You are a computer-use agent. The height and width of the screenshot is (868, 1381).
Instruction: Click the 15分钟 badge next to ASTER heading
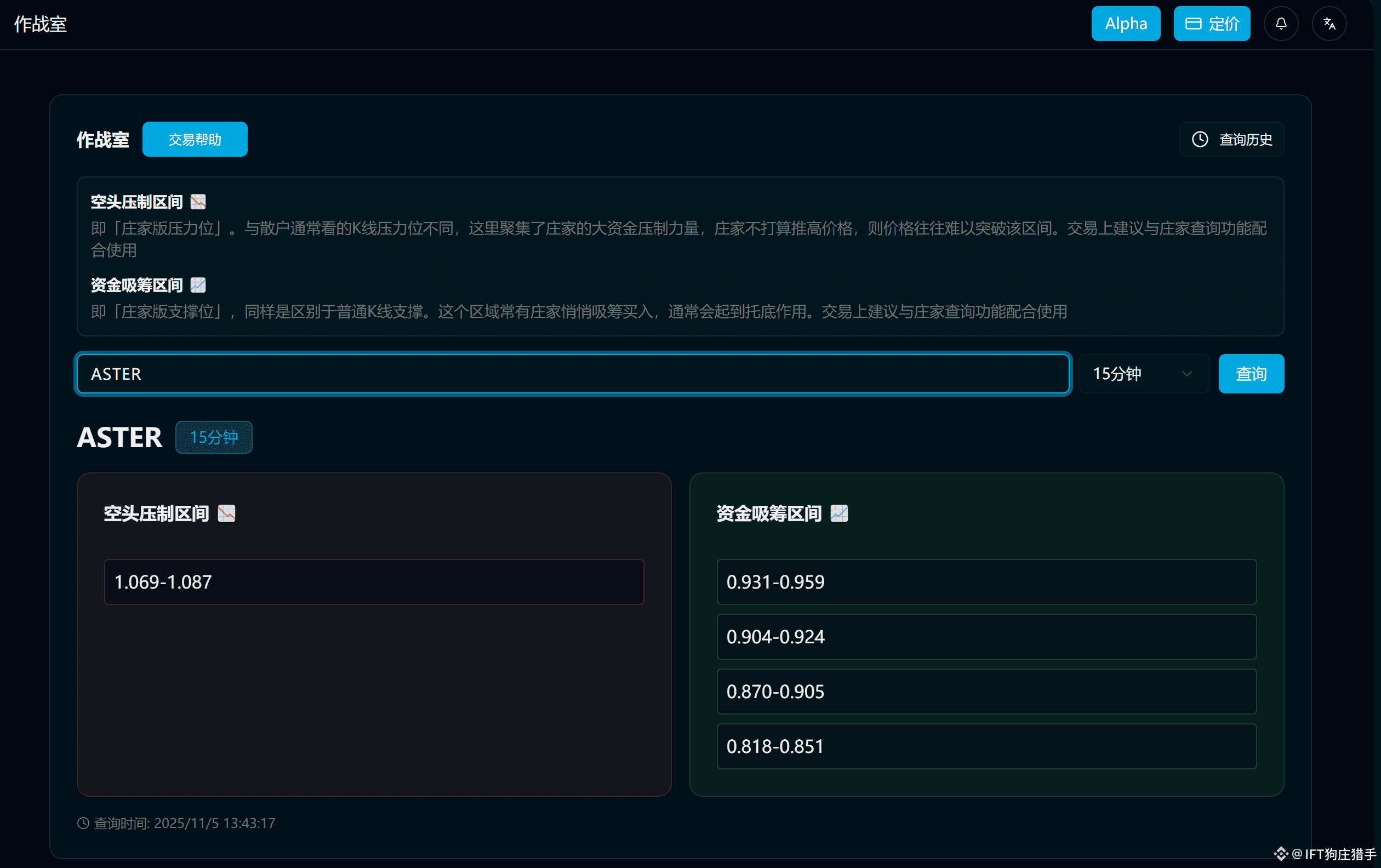coord(213,437)
